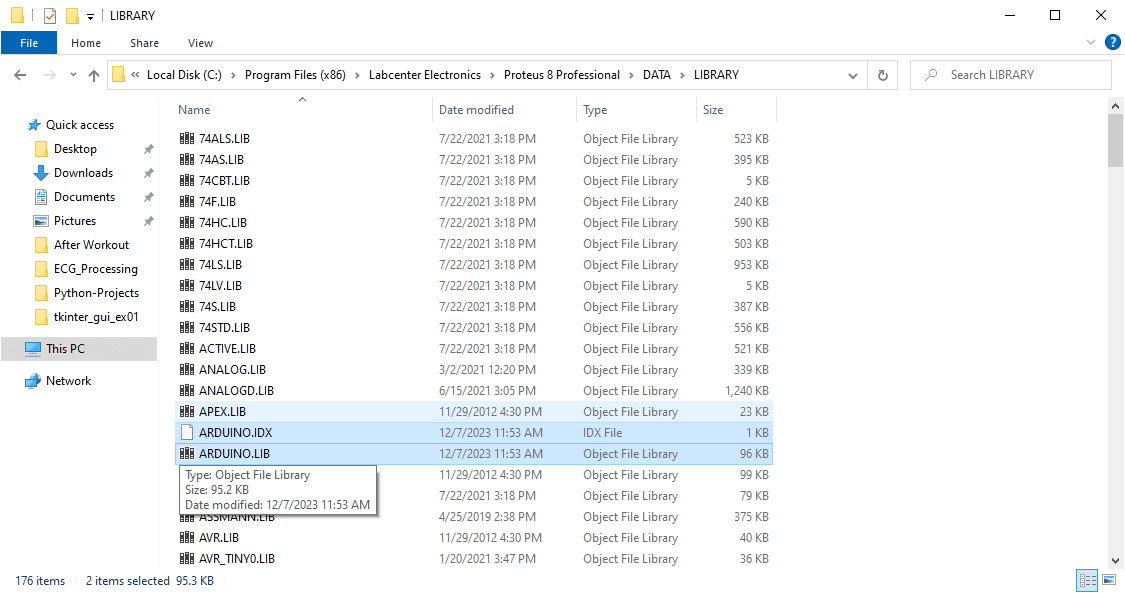Select Network in the navigation pane
1125x593 pixels.
tap(68, 381)
